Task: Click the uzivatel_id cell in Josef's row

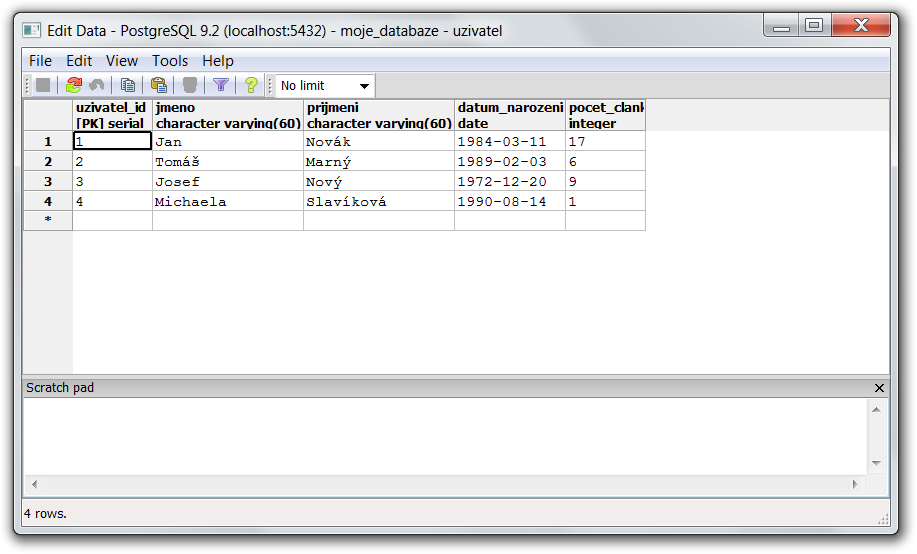Action: (112, 181)
